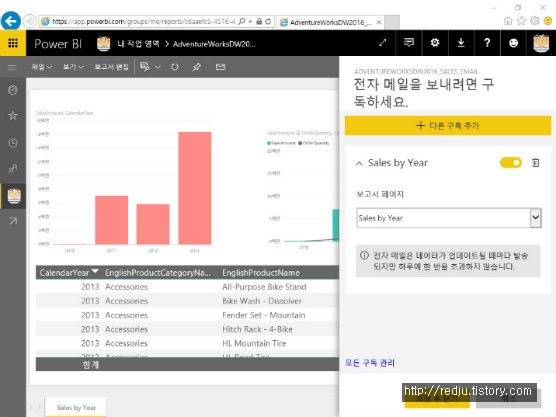Open the help question mark menu
This screenshot has height=417, width=556.
[487, 43]
